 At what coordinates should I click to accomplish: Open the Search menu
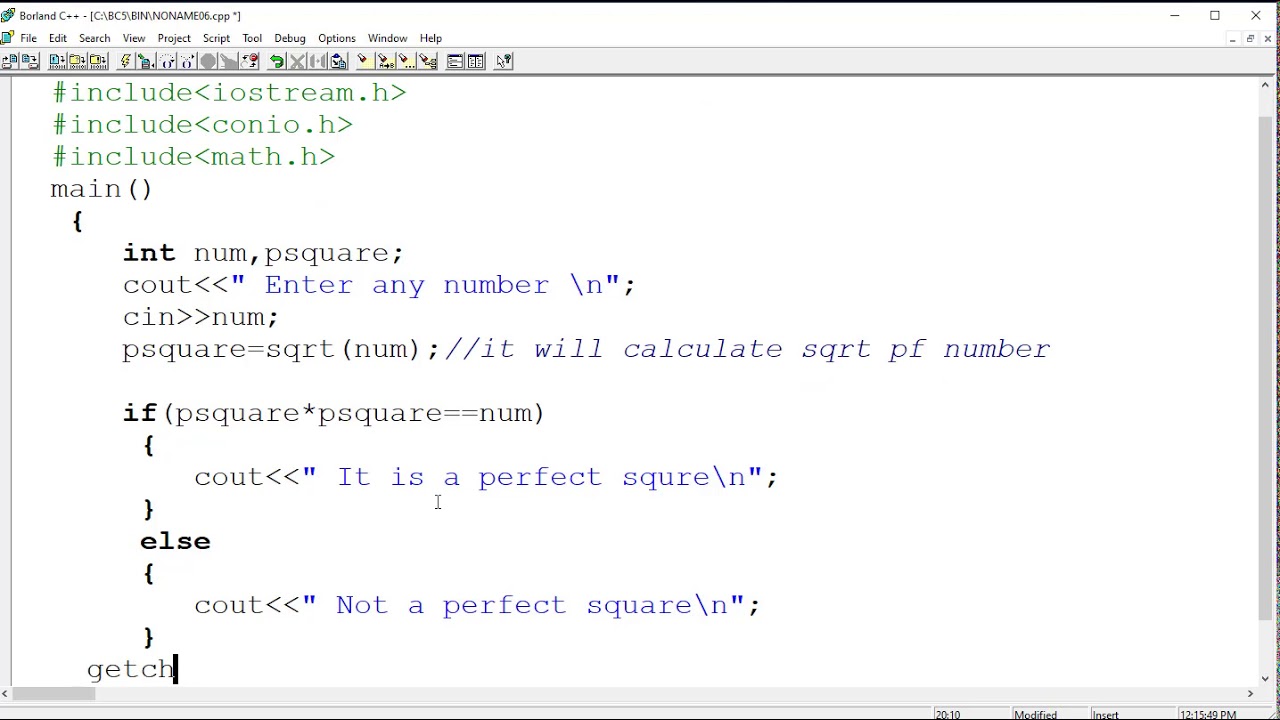[95, 38]
